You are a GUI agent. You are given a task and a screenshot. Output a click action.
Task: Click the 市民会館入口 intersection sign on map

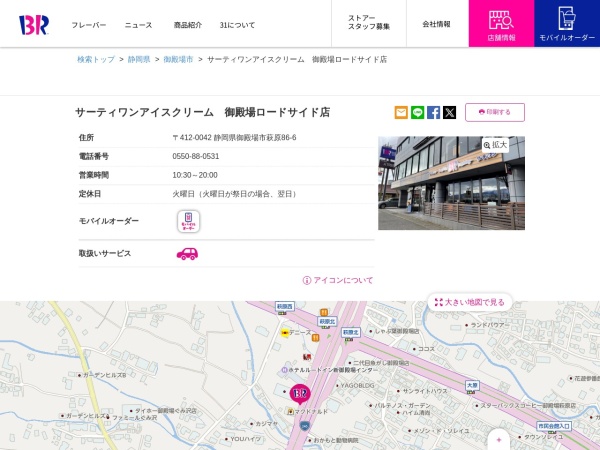(x=554, y=426)
